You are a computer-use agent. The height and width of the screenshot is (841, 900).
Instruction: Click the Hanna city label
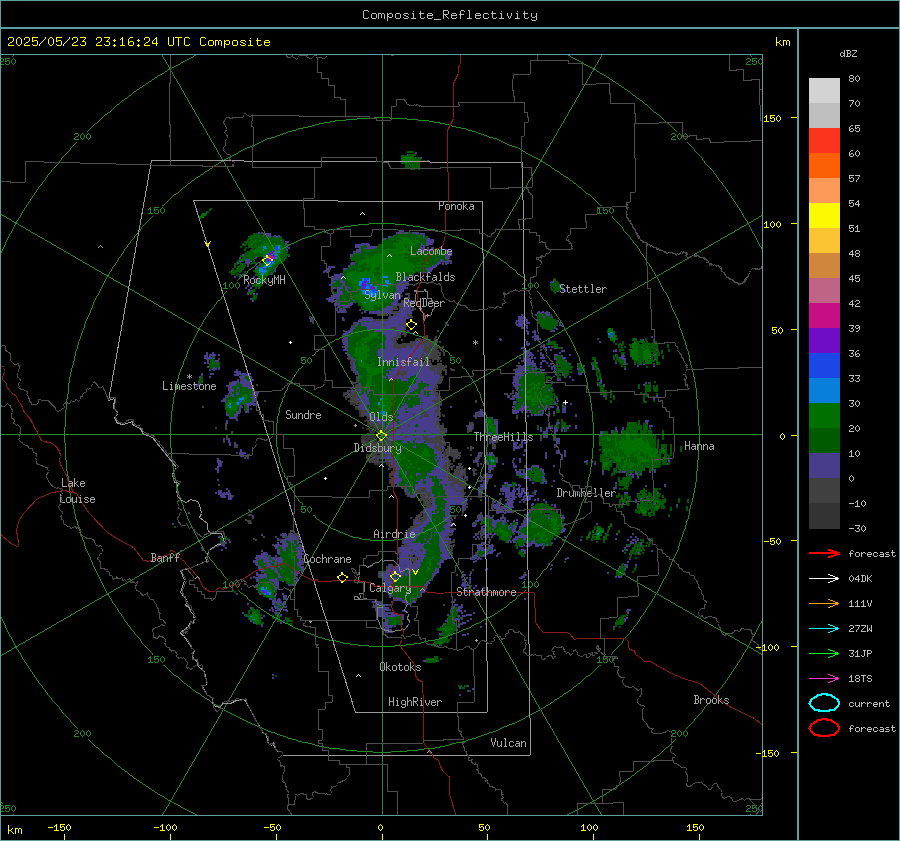(699, 446)
